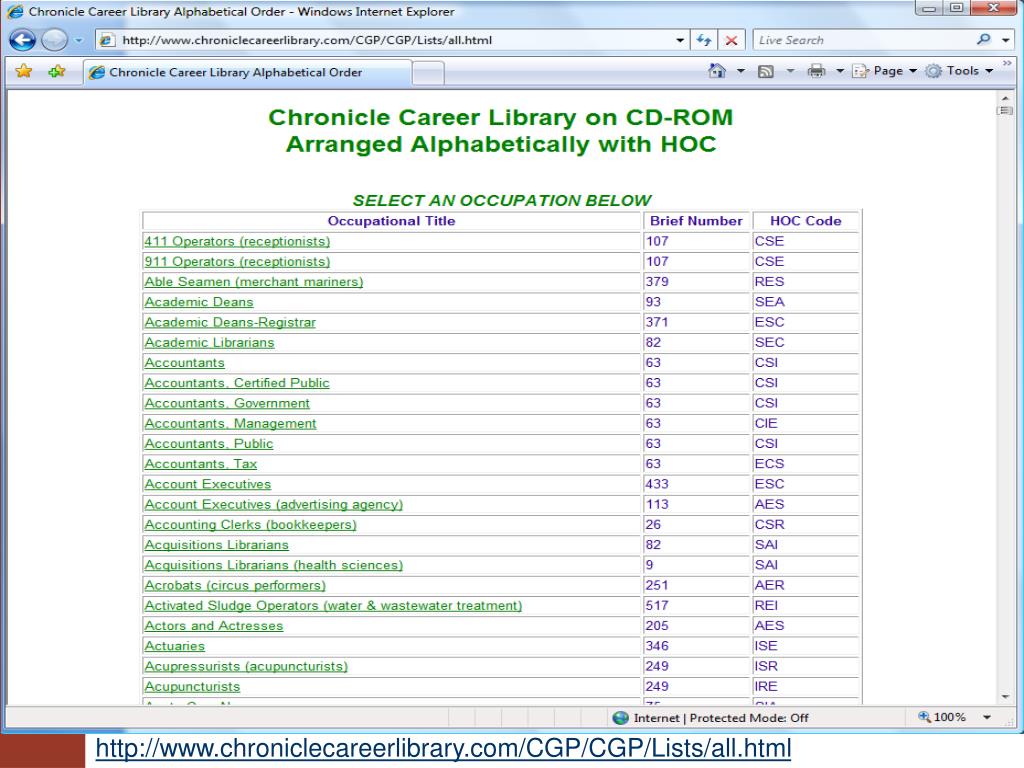
Task: Click the Internet zone globe icon
Action: (x=620, y=718)
